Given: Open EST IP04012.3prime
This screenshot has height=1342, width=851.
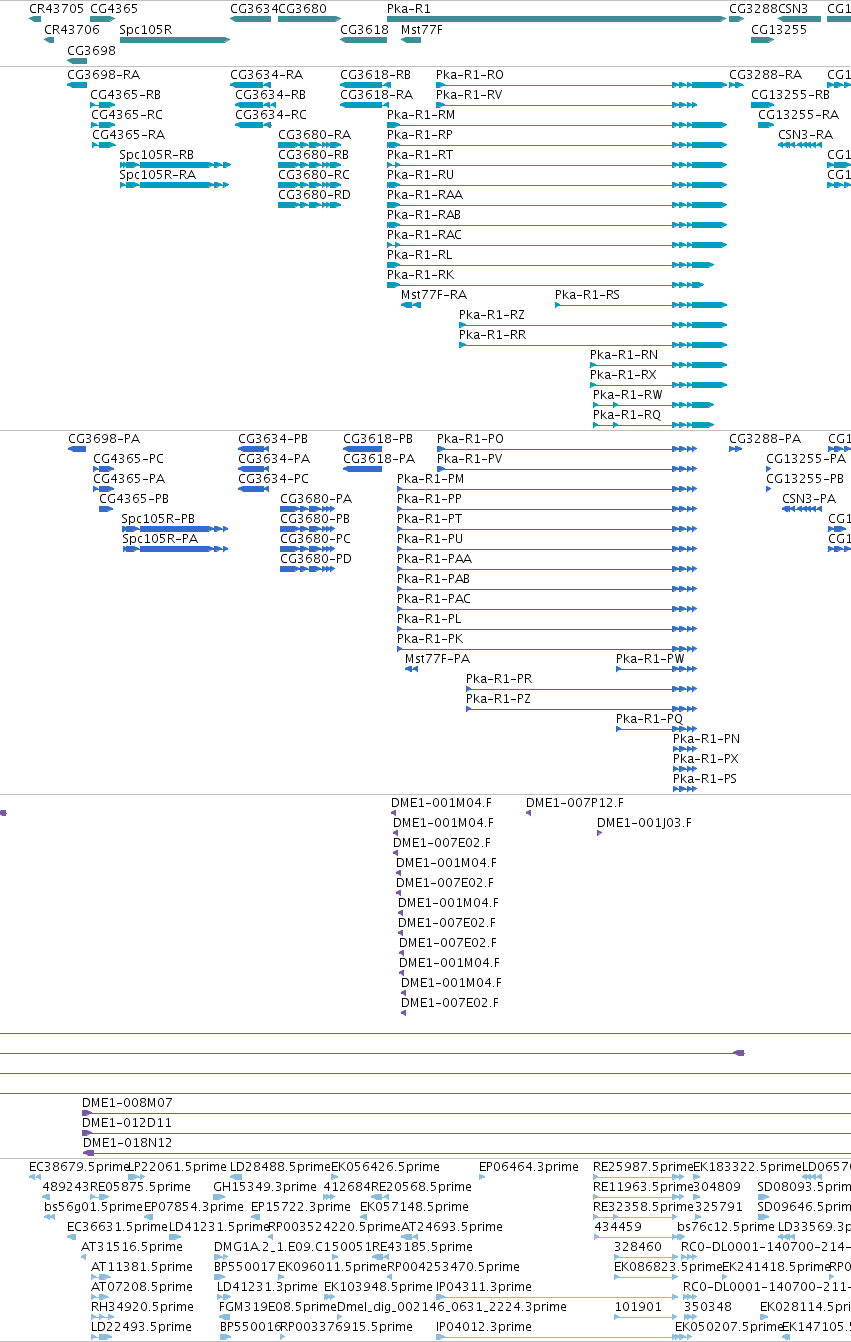Looking at the screenshot, I should pos(484,1326).
